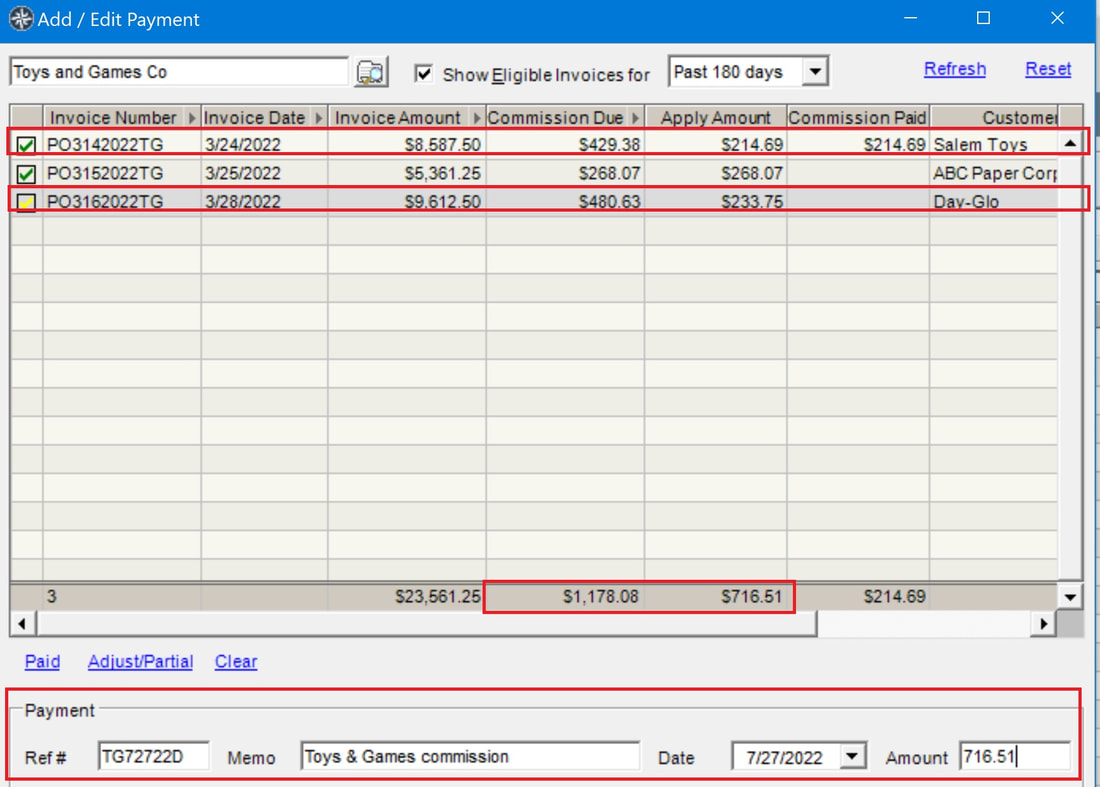Open Invoice Number column arrow
Image resolution: width=1100 pixels, height=787 pixels.
click(192, 118)
